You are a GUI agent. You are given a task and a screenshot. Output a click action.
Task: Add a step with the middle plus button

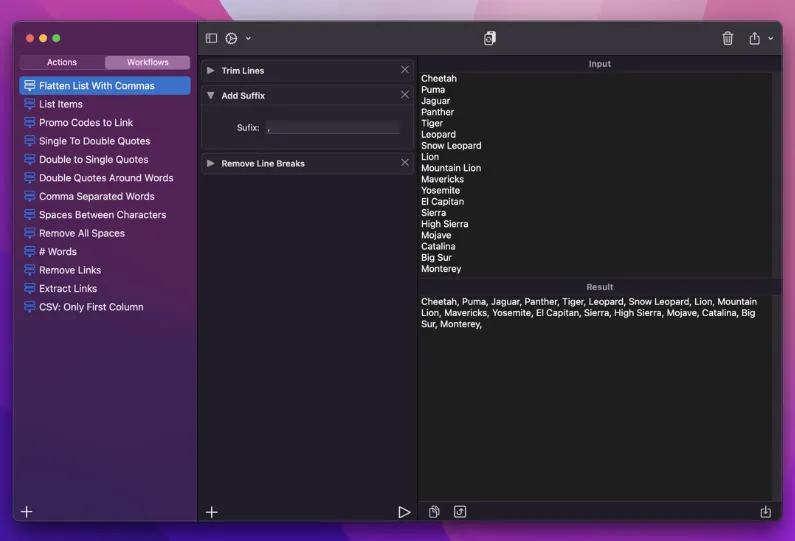[212, 512]
